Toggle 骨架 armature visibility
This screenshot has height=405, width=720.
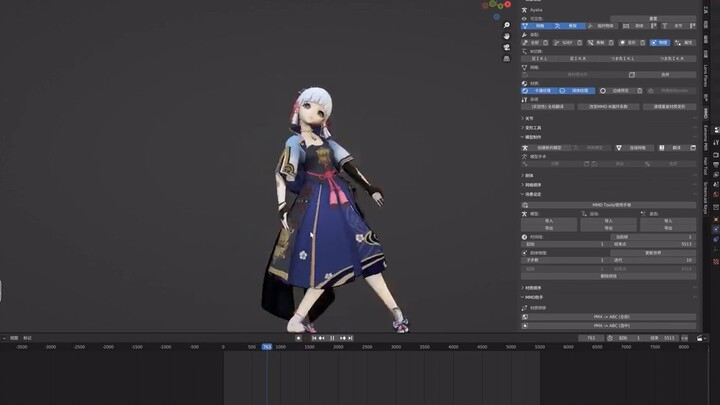point(569,26)
